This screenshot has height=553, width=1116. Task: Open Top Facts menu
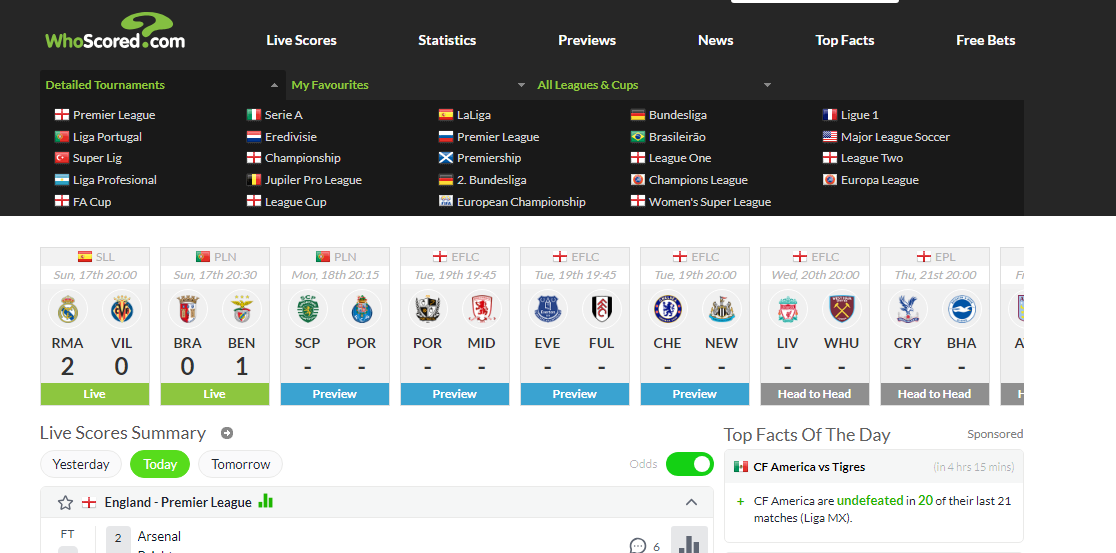[x=845, y=41]
